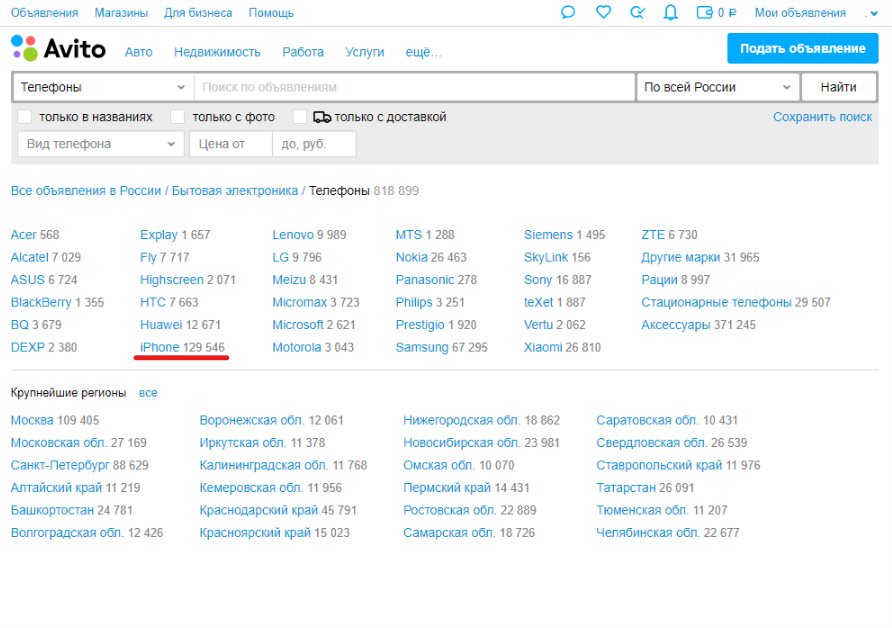Screen dimensions: 892x628
Task: Enable 'только в названиях' checkbox
Action: [x=24, y=117]
